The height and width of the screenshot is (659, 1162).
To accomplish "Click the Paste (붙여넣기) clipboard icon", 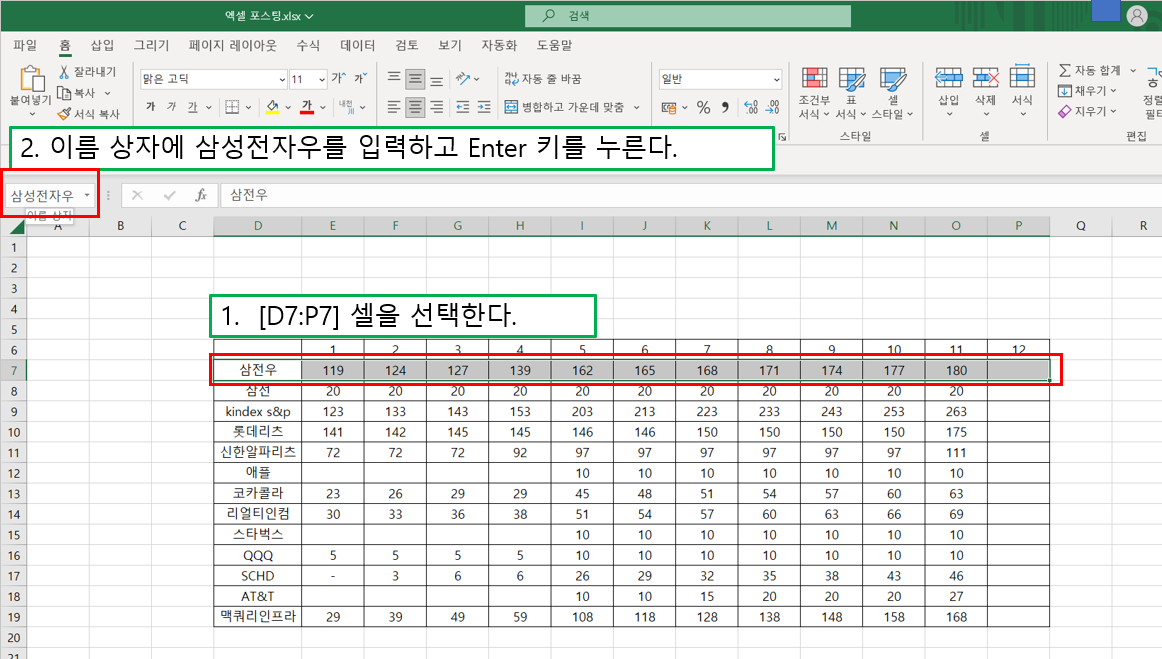I will coord(31,79).
